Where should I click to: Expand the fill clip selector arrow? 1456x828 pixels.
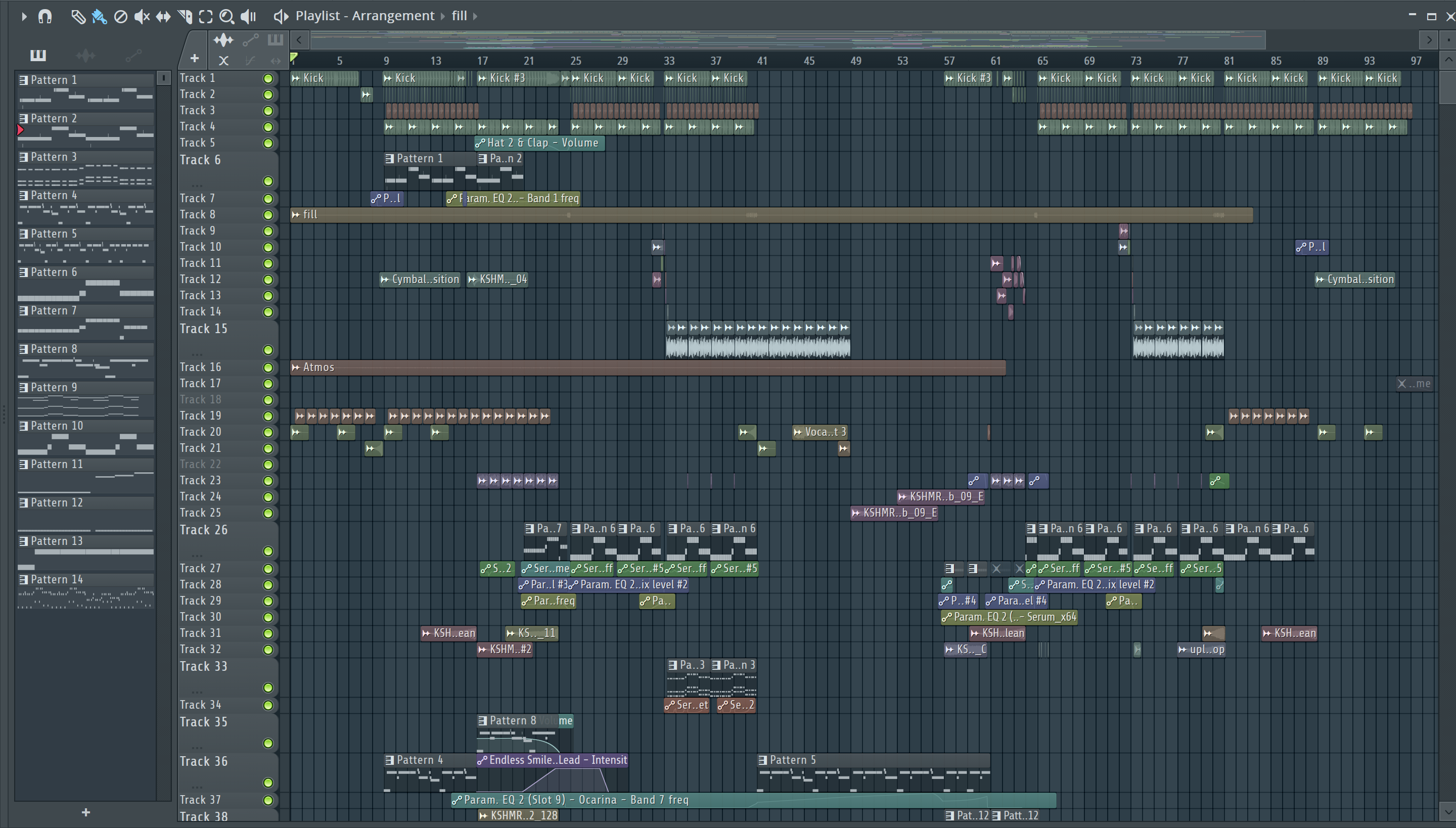click(x=475, y=16)
